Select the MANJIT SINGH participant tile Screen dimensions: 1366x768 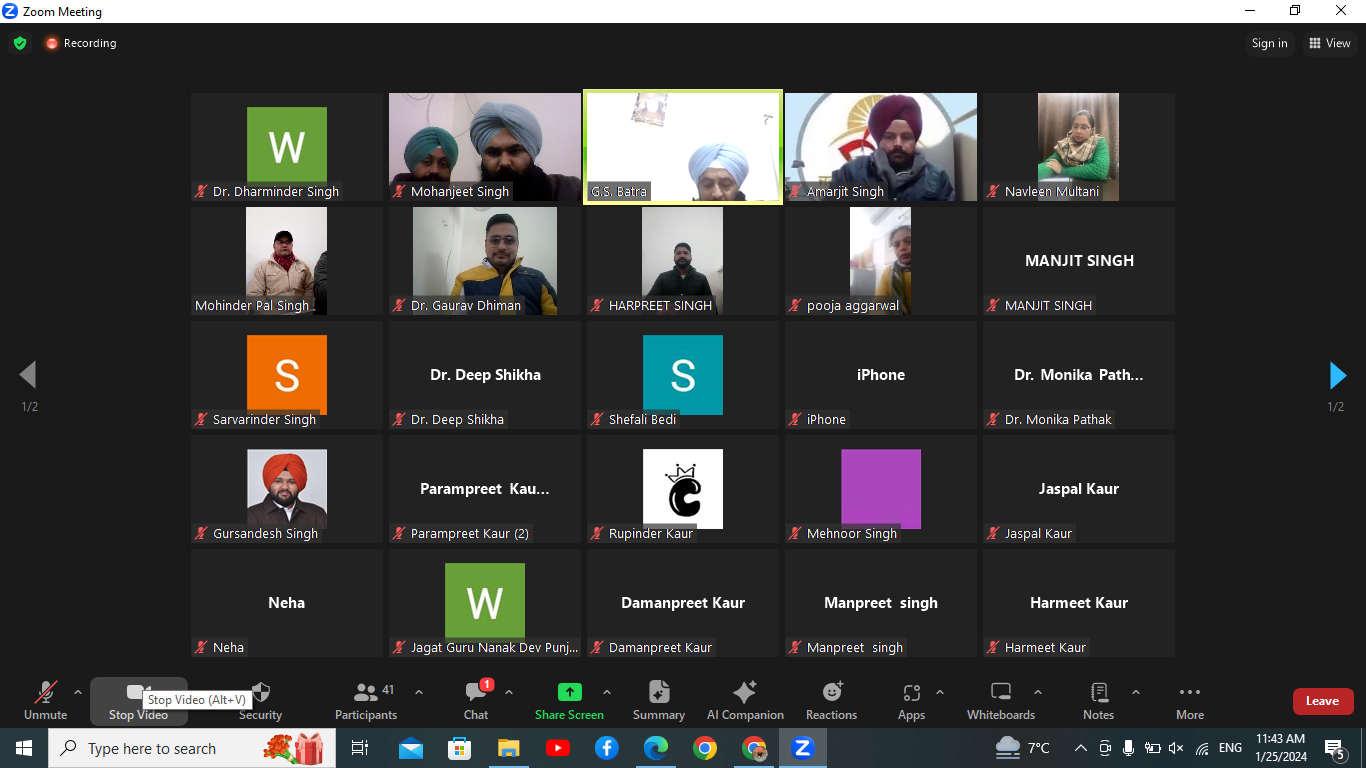point(1079,261)
